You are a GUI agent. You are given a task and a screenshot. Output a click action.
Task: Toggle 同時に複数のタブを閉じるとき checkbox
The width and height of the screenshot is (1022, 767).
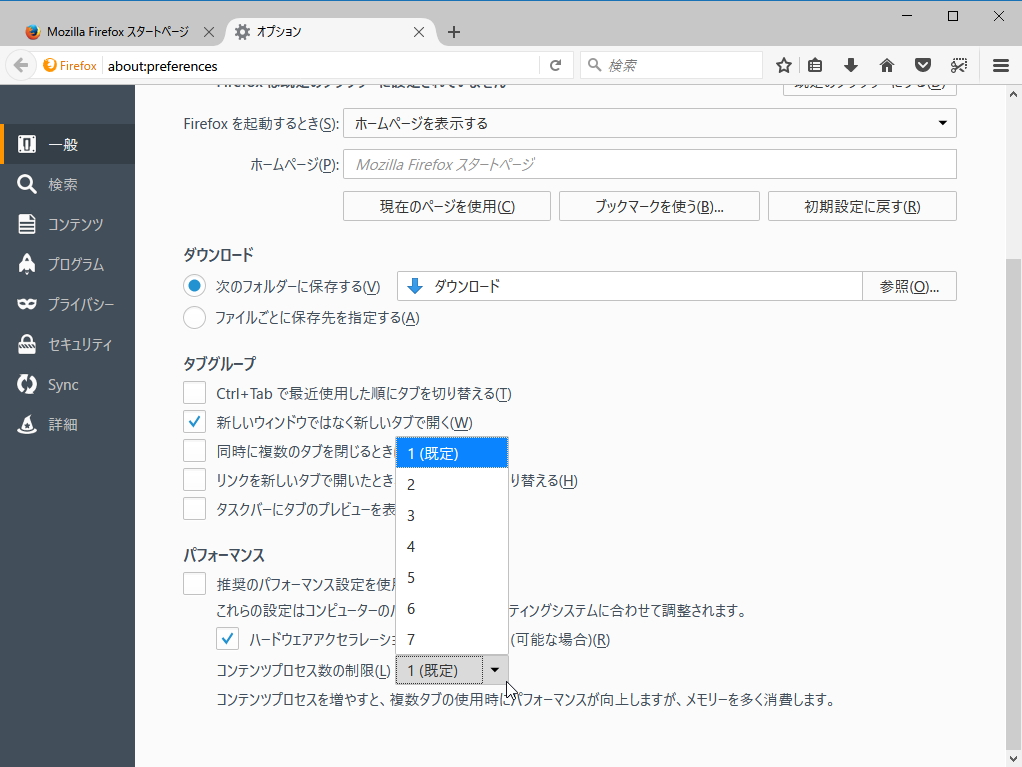[x=194, y=451]
